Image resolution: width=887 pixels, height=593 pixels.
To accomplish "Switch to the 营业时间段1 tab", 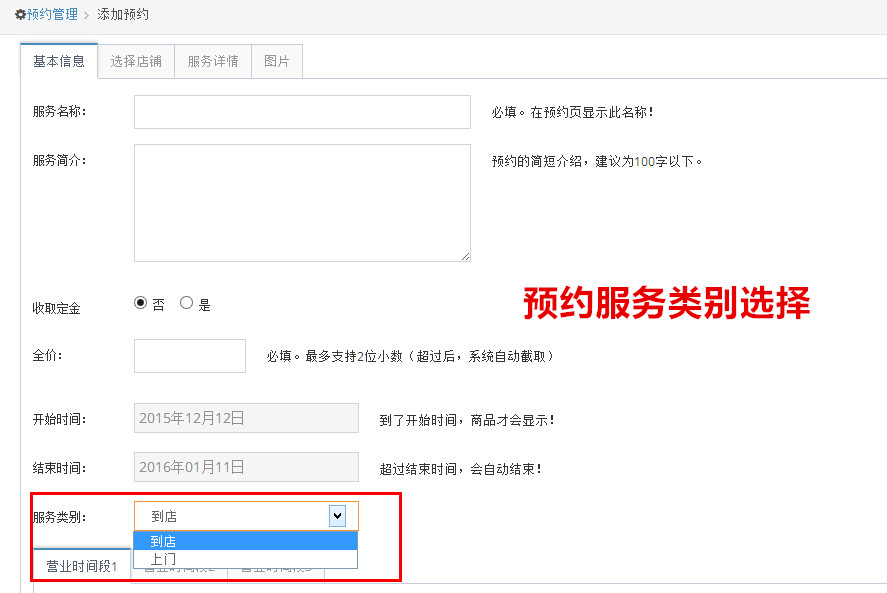I will 82,566.
